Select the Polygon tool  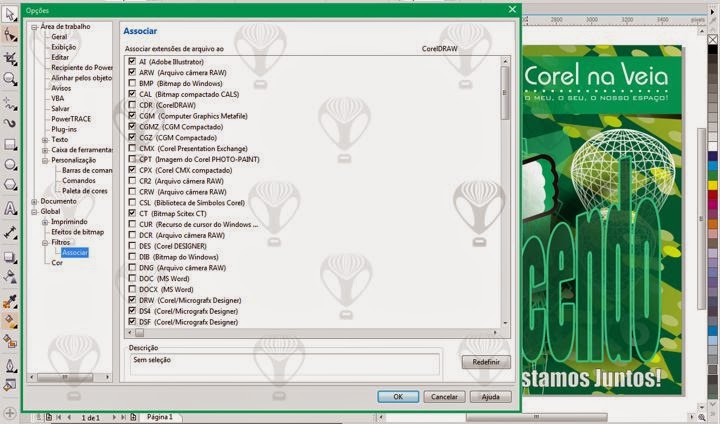(10, 185)
